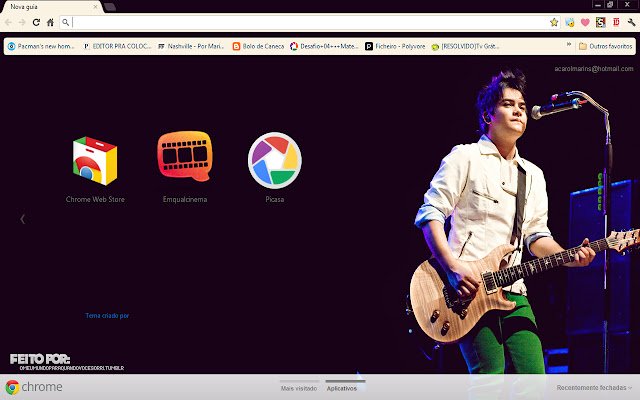Screen dimensions: 640x400
Task: Go to previous page with left chevron
Action: [x=23, y=219]
